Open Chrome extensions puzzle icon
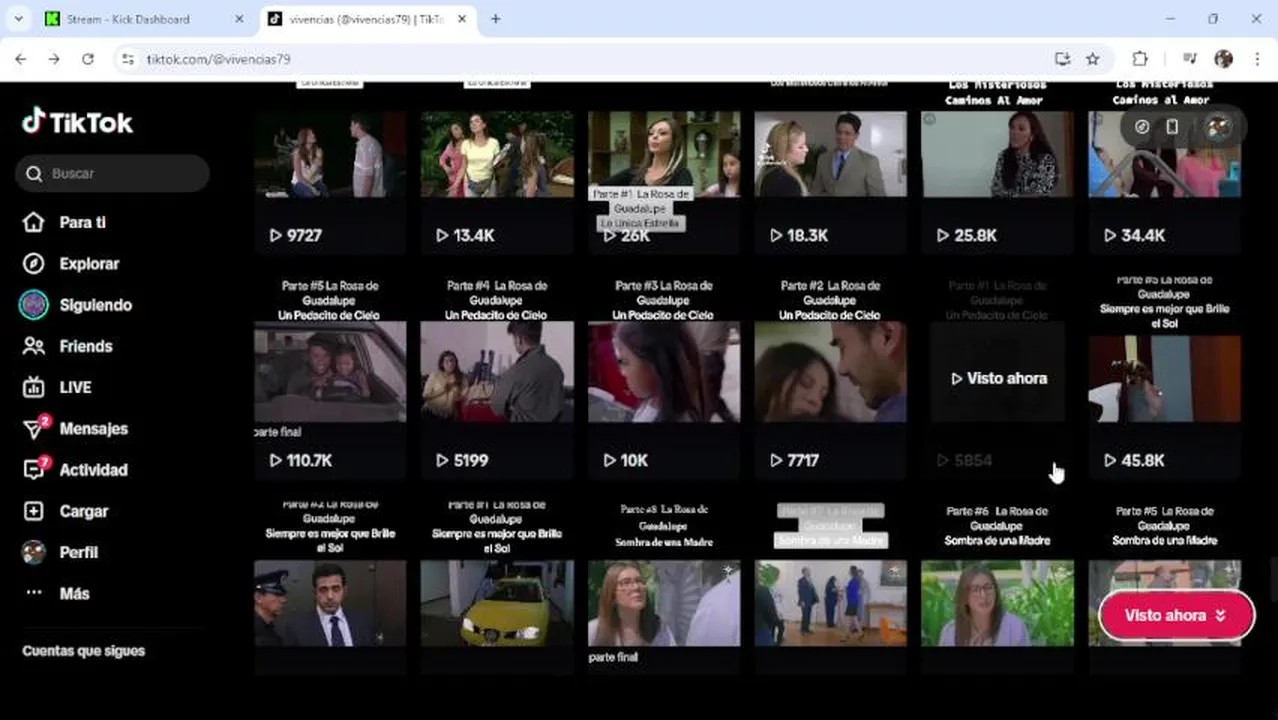 pos(1140,59)
